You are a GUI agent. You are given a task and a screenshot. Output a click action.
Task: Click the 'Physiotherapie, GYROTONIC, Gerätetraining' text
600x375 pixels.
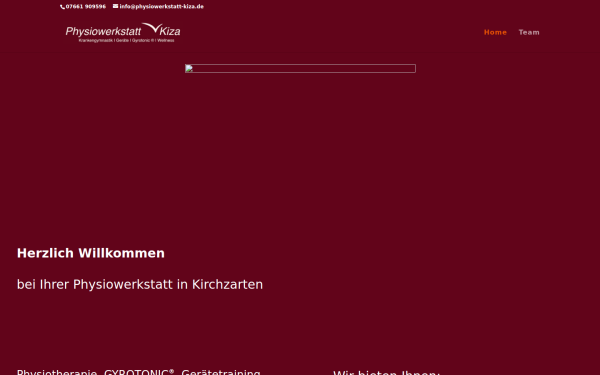pyautogui.click(x=139, y=372)
